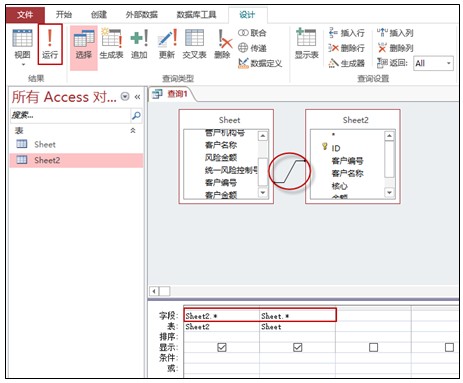Uncheck the 显示 box under Sheet.*
The image size is (463, 383).
point(298,347)
